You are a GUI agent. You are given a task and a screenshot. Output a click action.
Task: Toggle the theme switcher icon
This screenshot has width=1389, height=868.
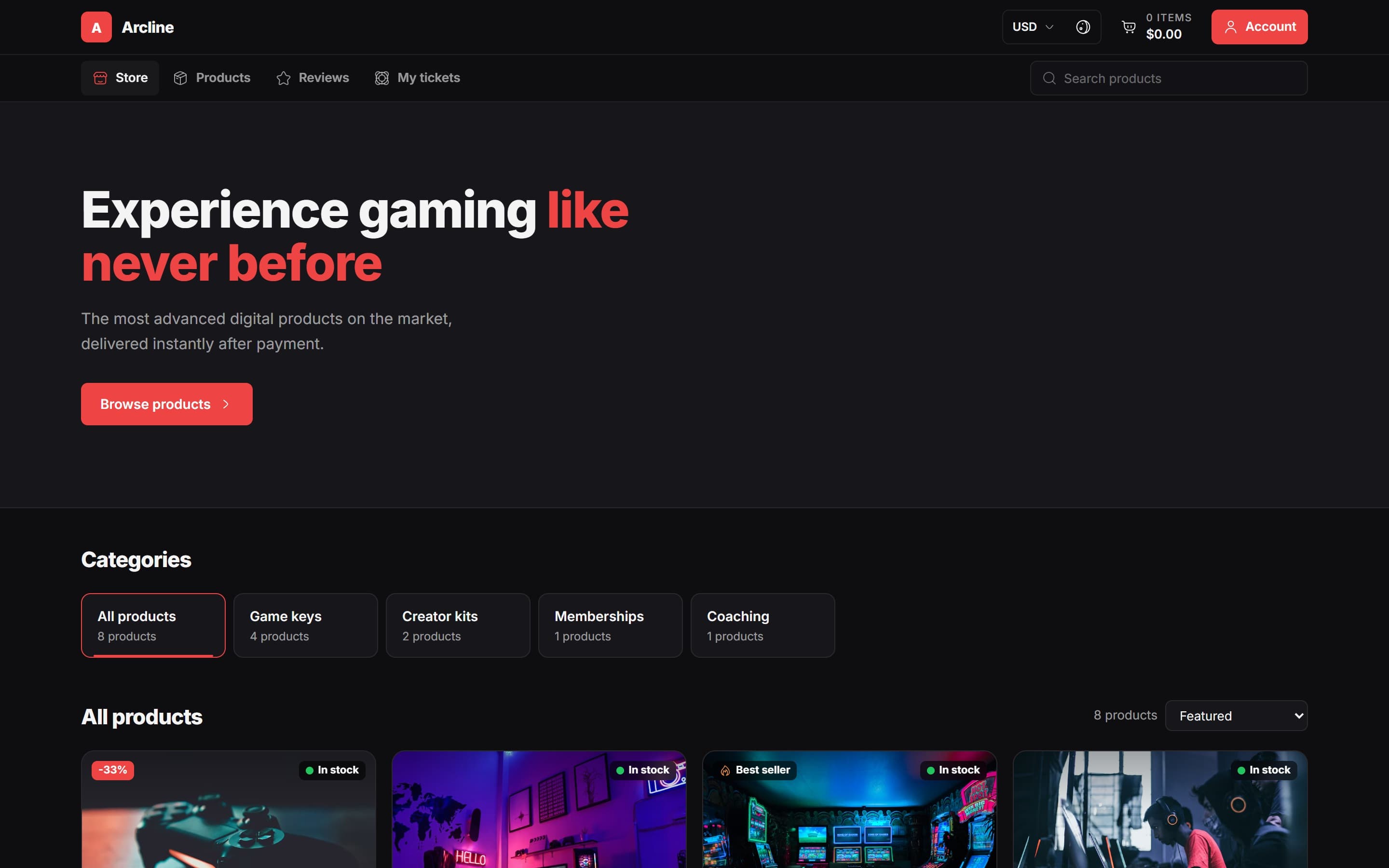pos(1082,27)
